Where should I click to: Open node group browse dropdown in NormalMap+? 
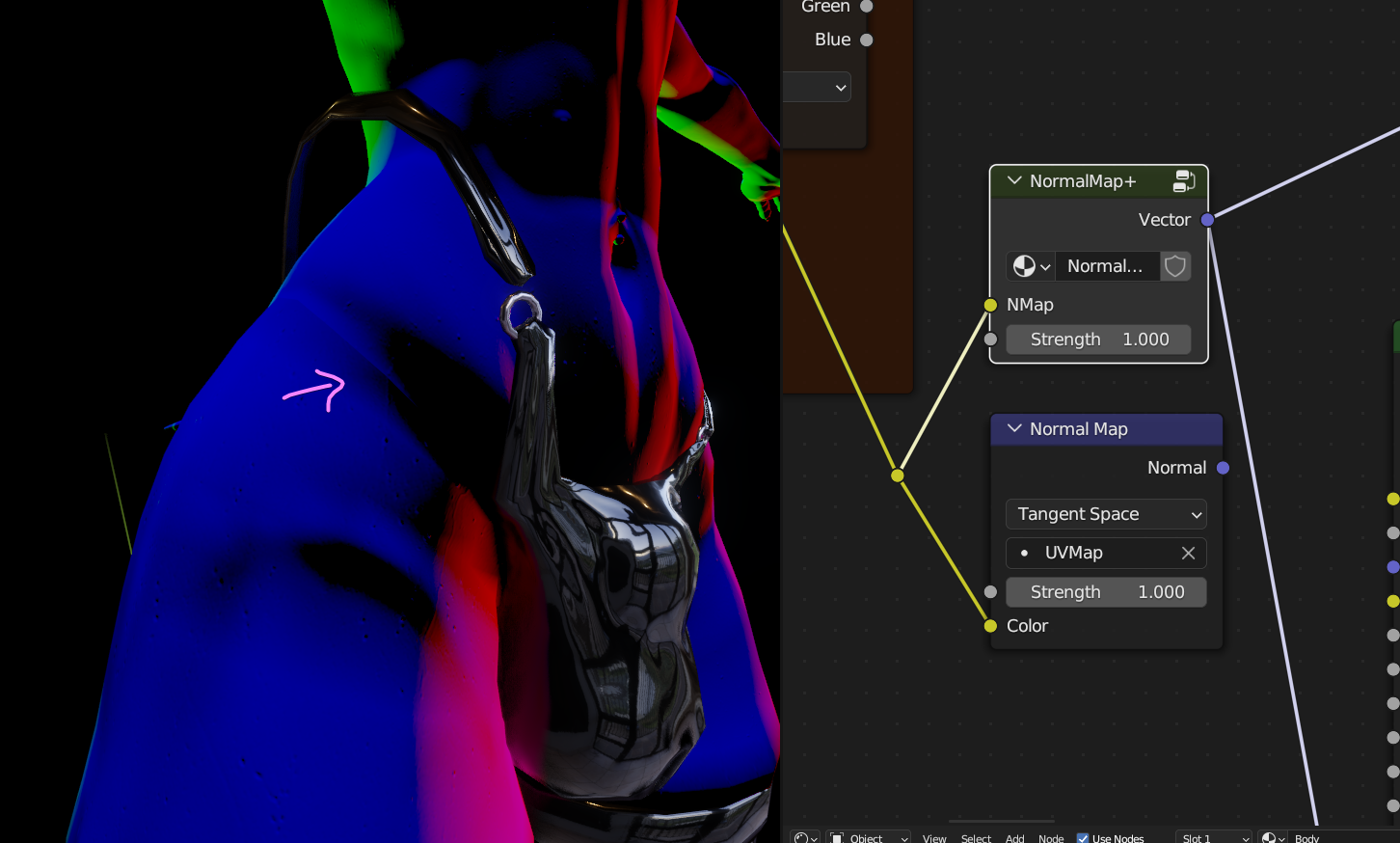click(x=1031, y=266)
